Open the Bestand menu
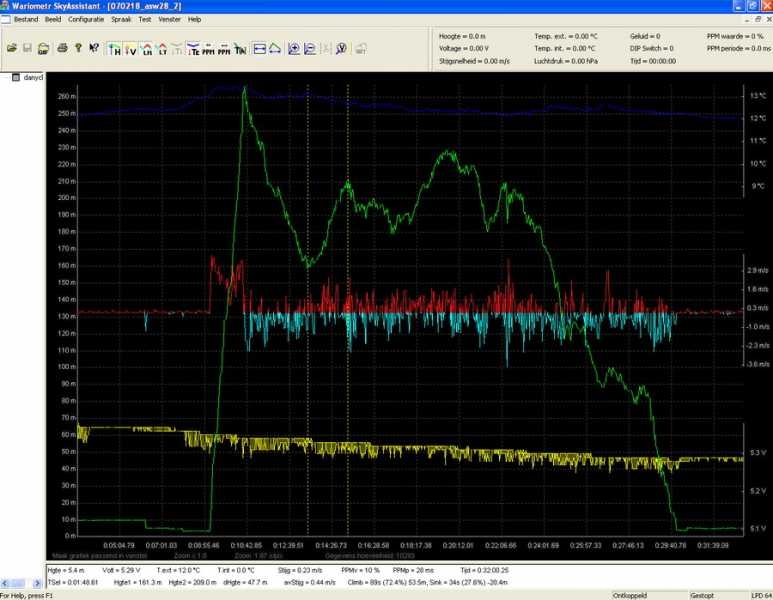 (26, 19)
